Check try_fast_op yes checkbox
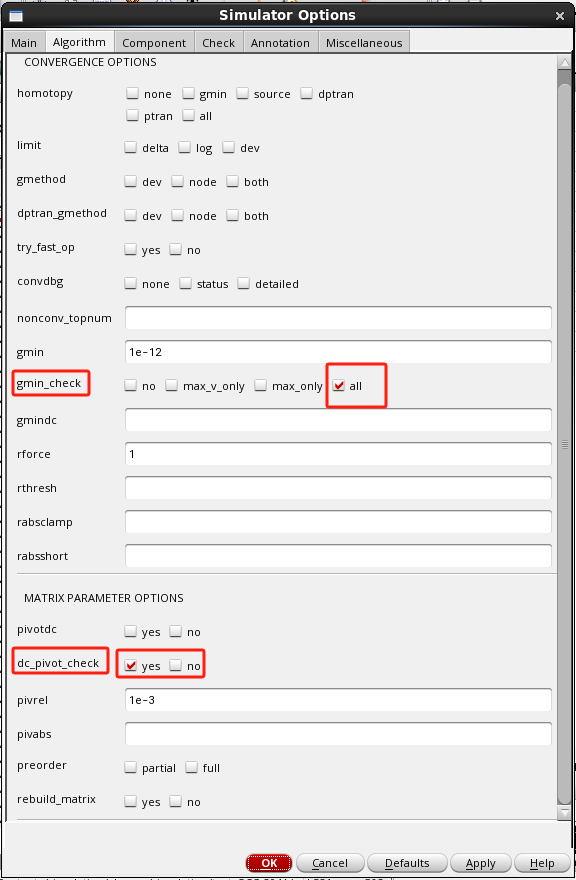Screen dimensions: 576x880 [x=131, y=249]
